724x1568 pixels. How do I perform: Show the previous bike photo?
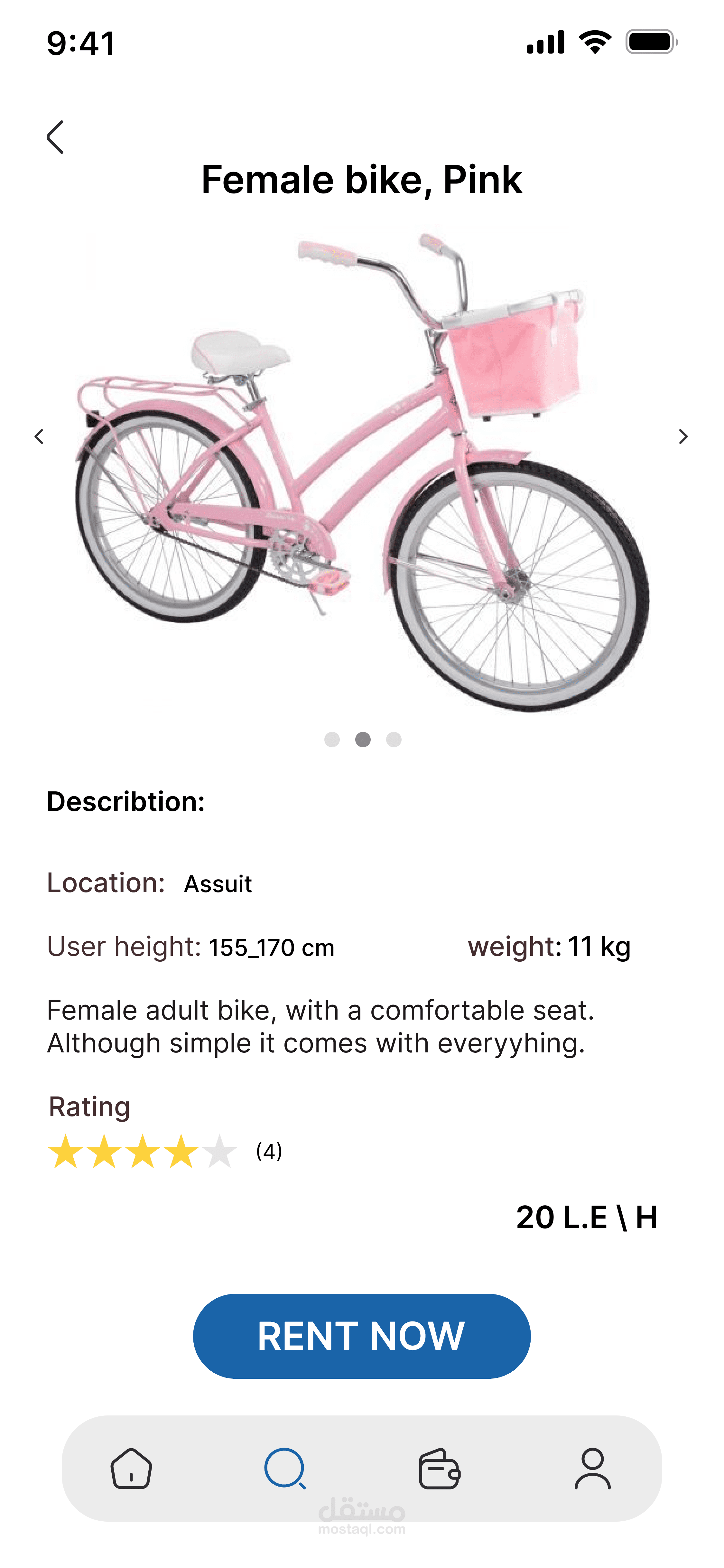point(40,436)
